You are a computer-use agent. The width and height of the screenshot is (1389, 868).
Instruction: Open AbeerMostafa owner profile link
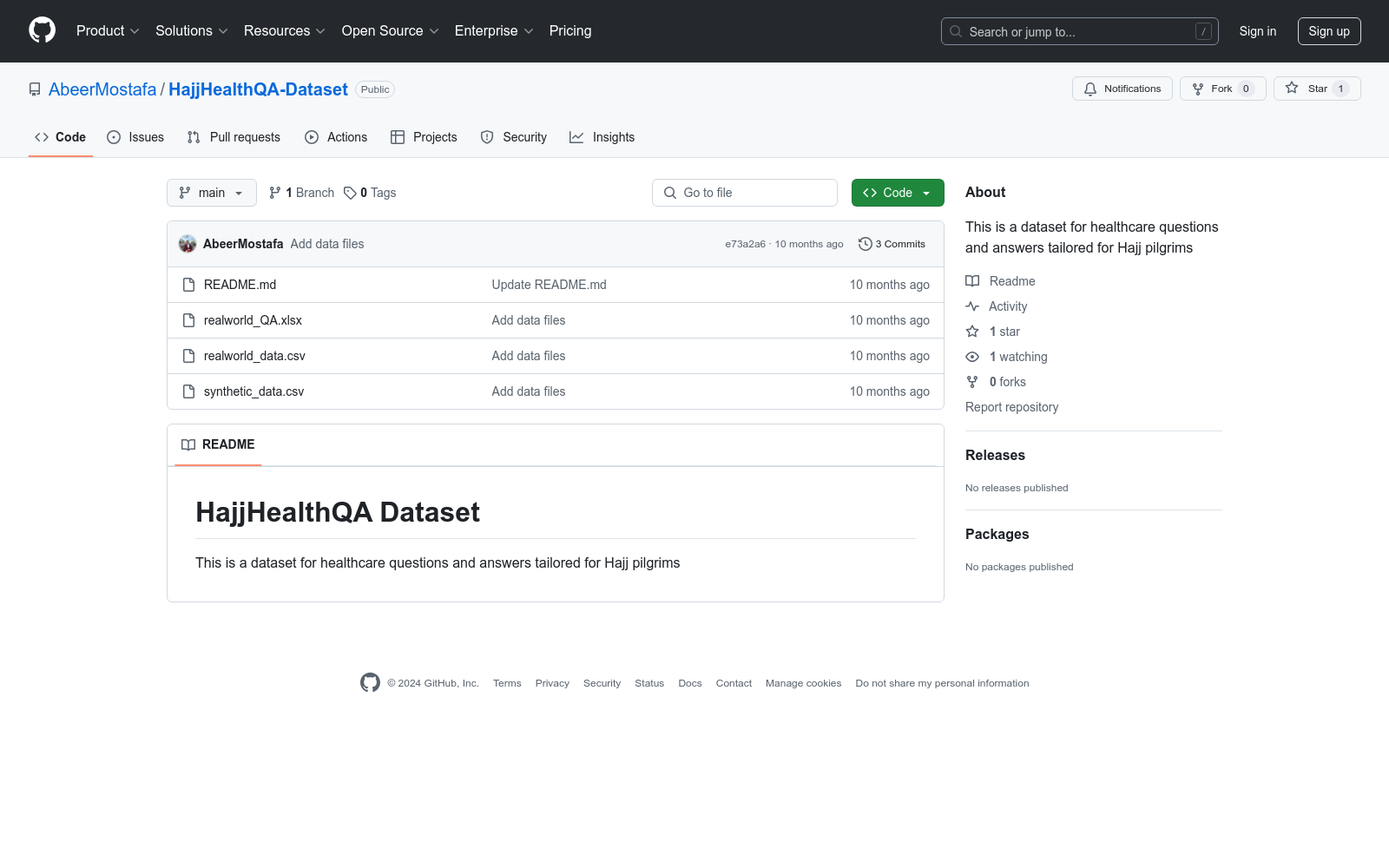pyautogui.click(x=102, y=89)
